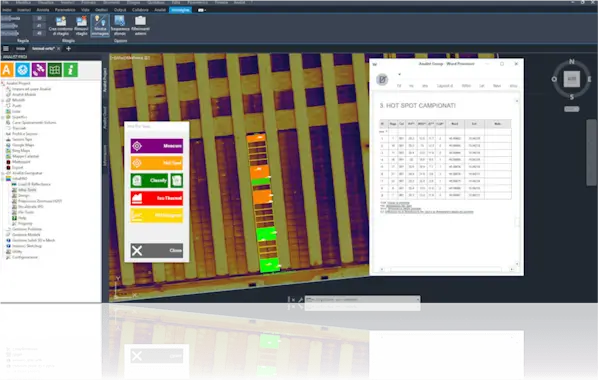Image resolution: width=598 pixels, height=380 pixels.
Task: Expand the Superfici tree node
Action: pyautogui.click(x=3, y=117)
